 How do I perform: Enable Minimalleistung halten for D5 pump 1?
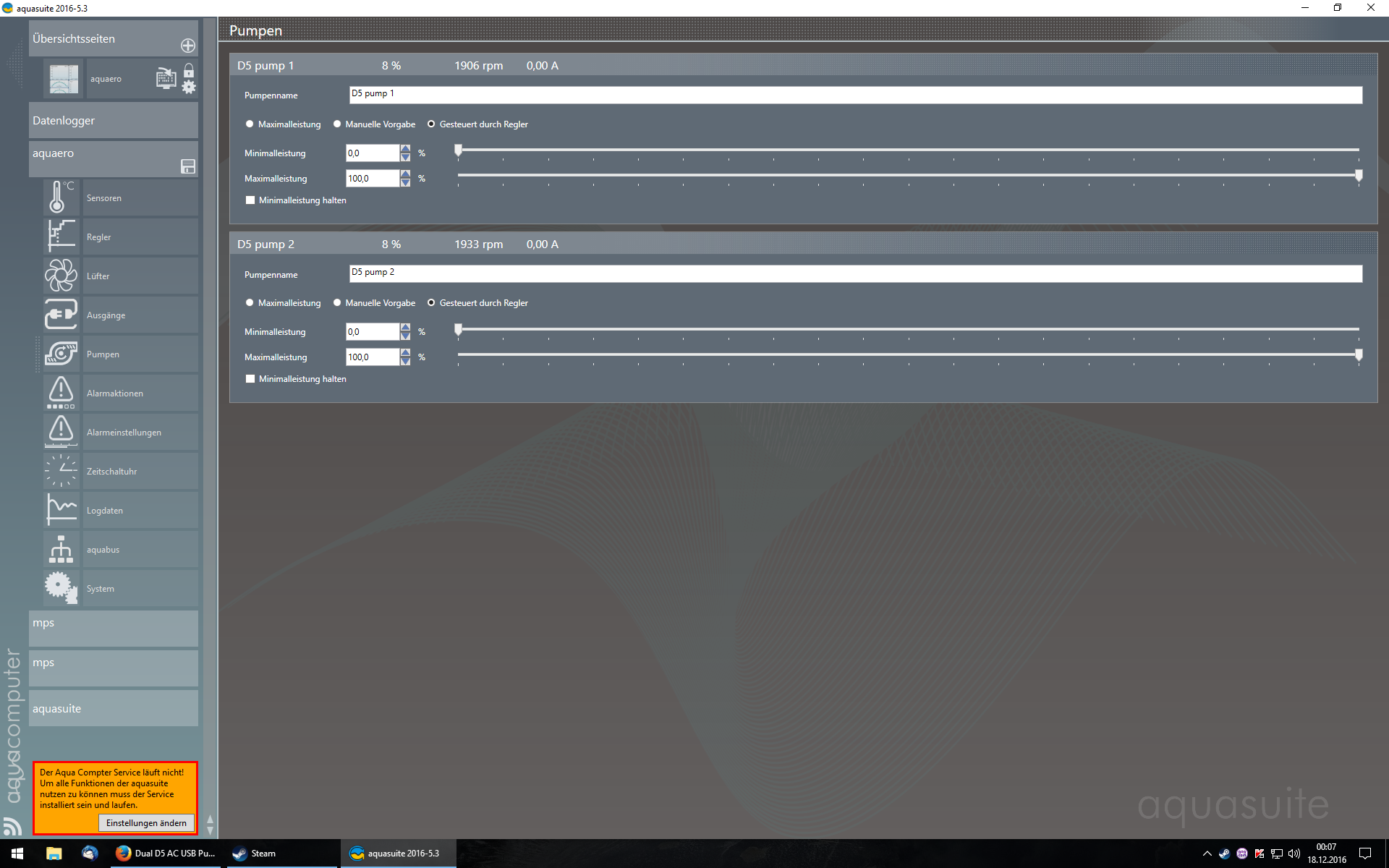point(250,200)
